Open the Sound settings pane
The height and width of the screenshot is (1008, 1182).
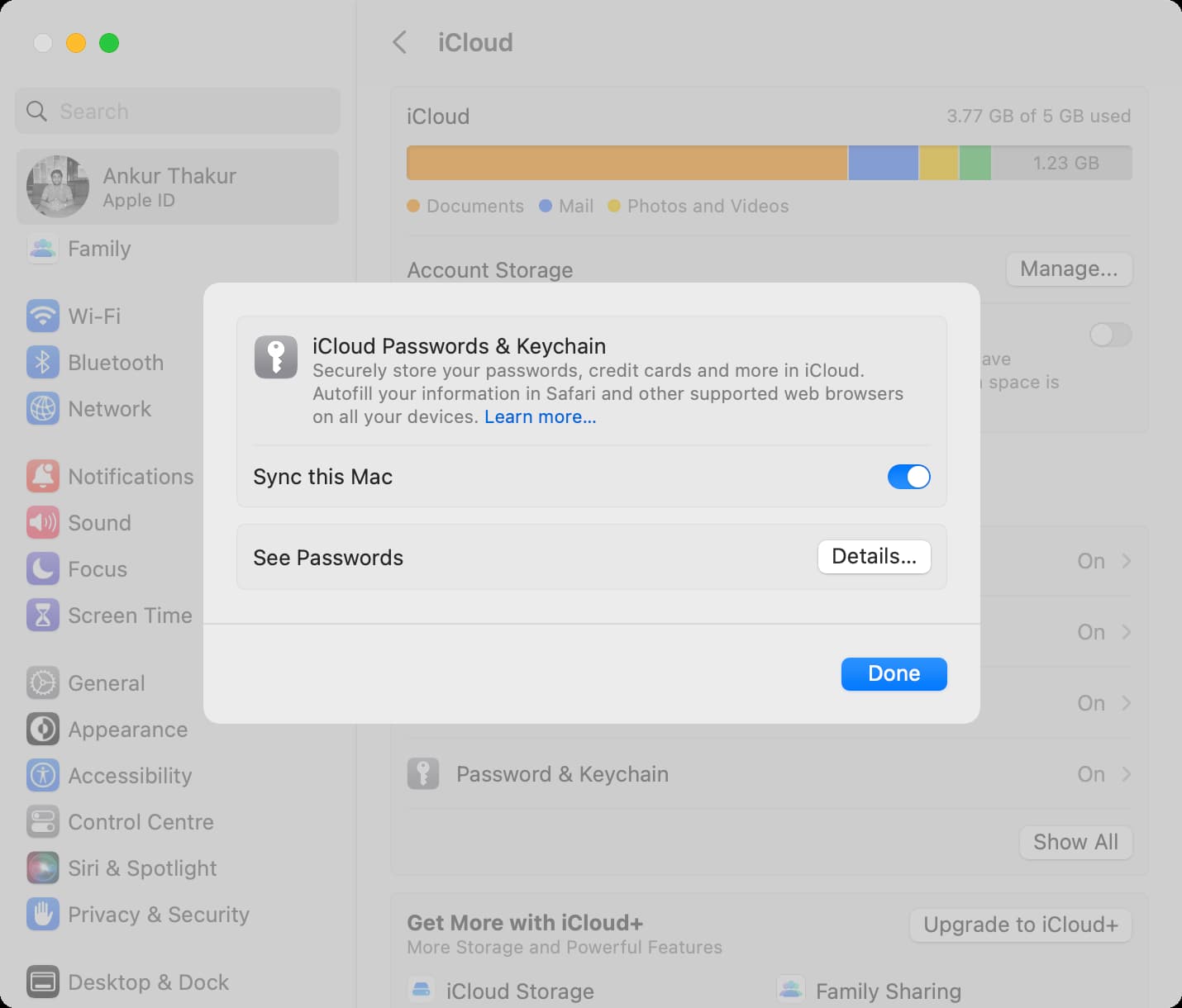[99, 522]
